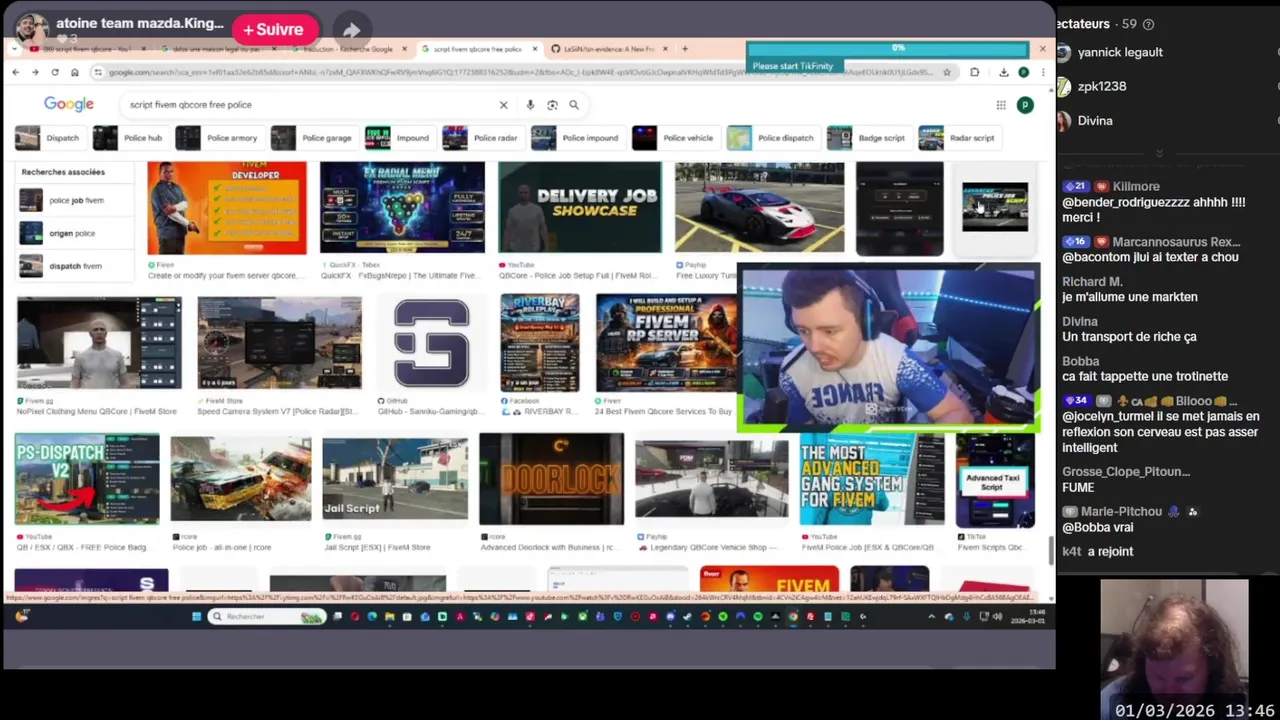Open the Doorlock image result
This screenshot has height=720, width=1280.
tap(551, 479)
